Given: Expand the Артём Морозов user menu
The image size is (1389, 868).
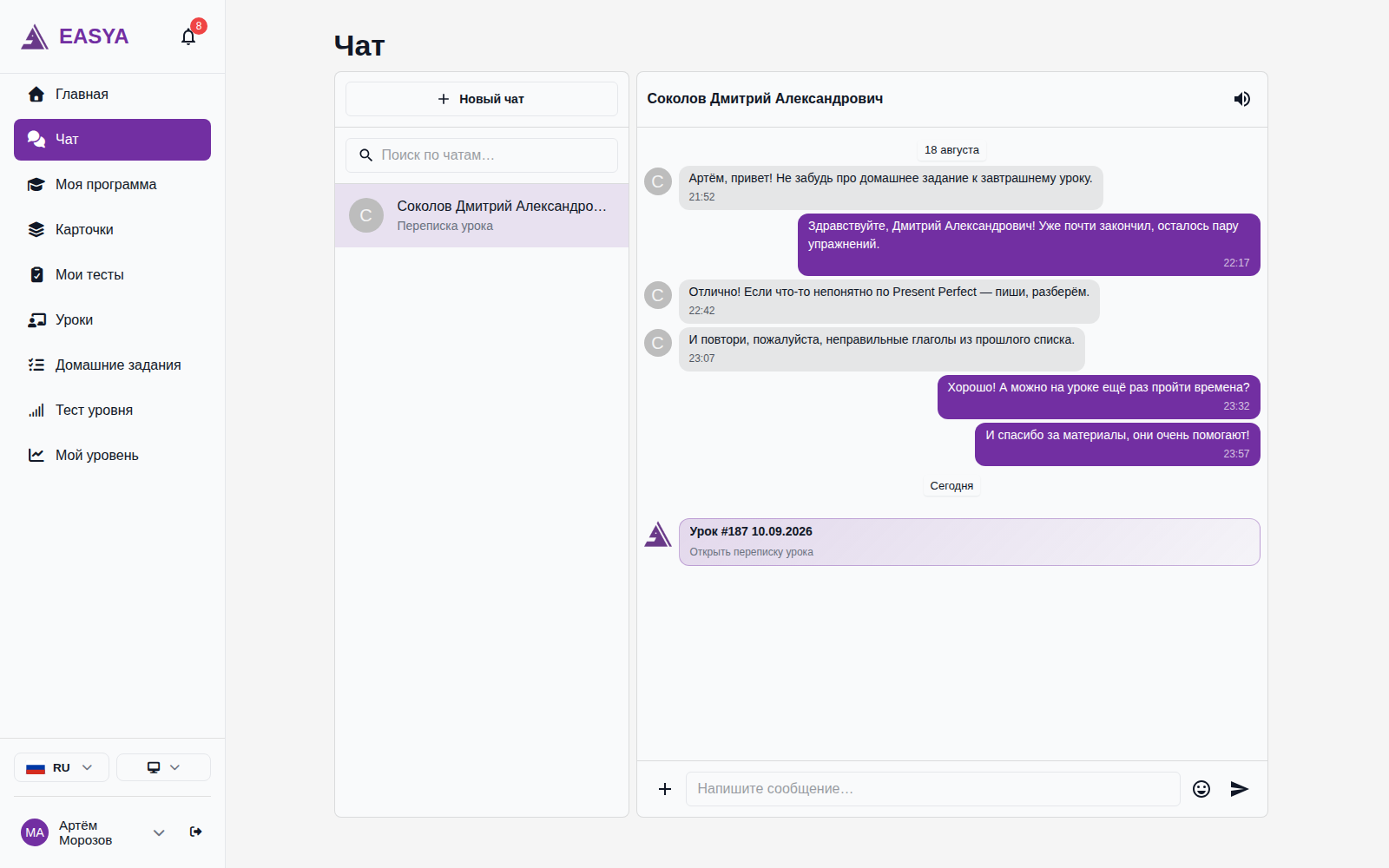Looking at the screenshot, I should (x=159, y=832).
